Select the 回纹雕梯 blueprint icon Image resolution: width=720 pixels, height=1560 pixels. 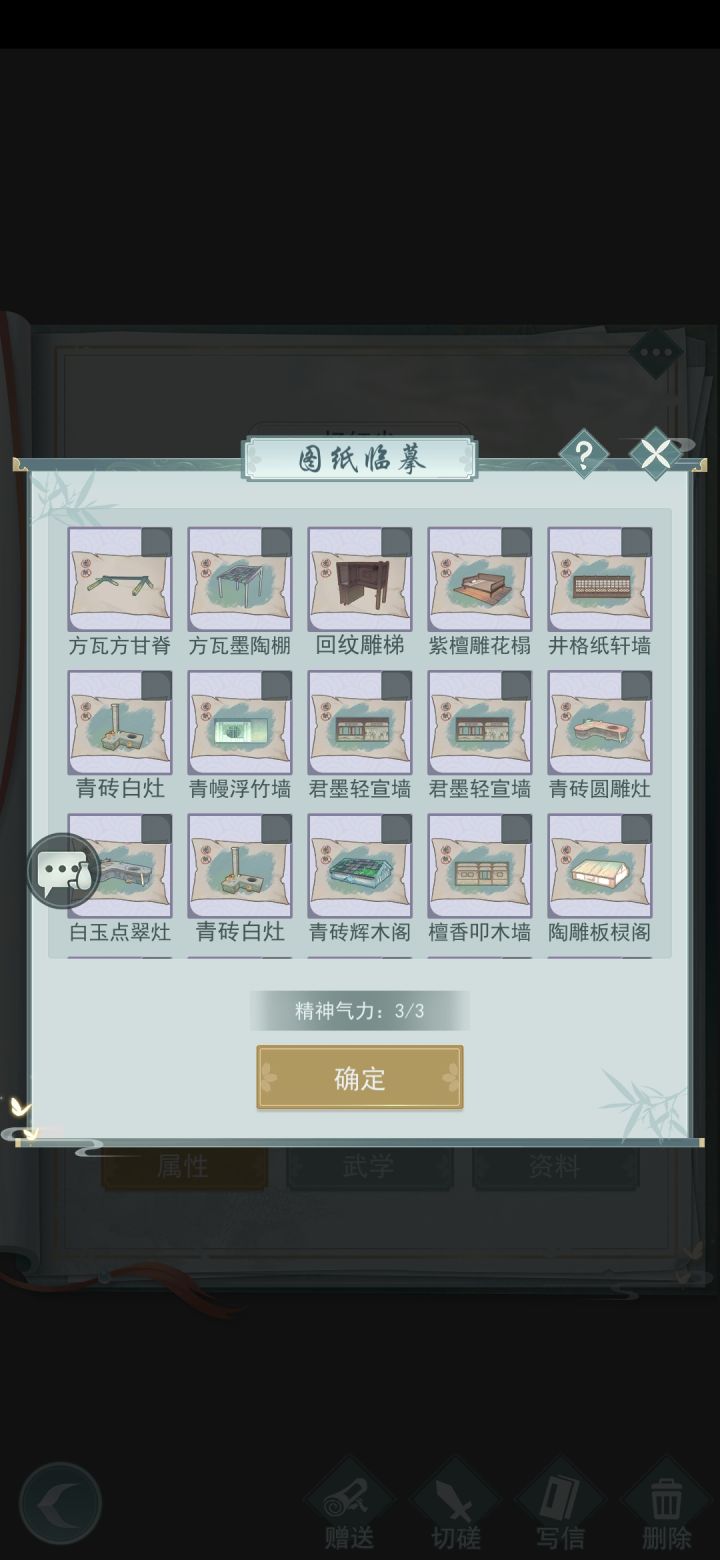[360, 580]
